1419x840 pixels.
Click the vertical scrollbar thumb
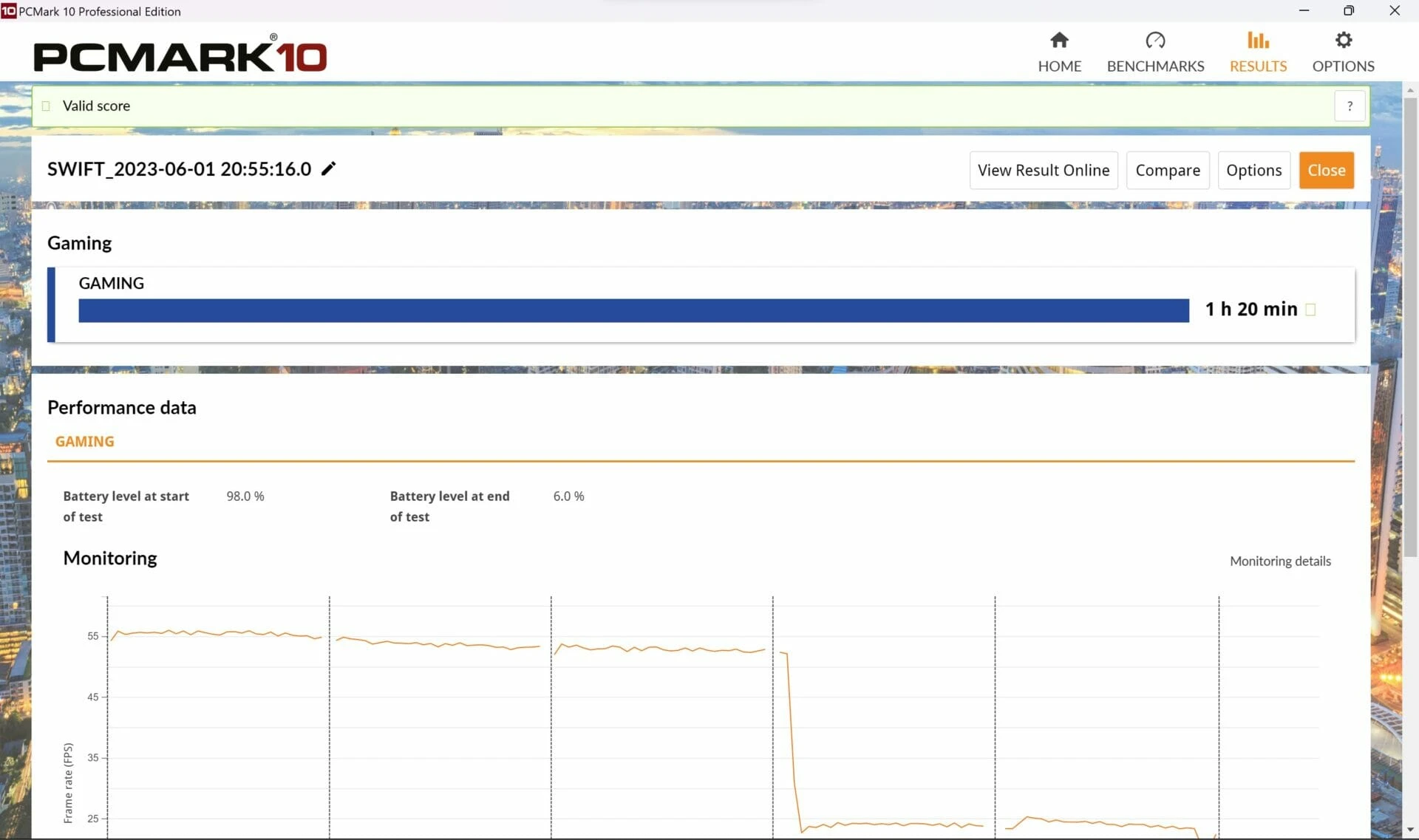(1410, 327)
